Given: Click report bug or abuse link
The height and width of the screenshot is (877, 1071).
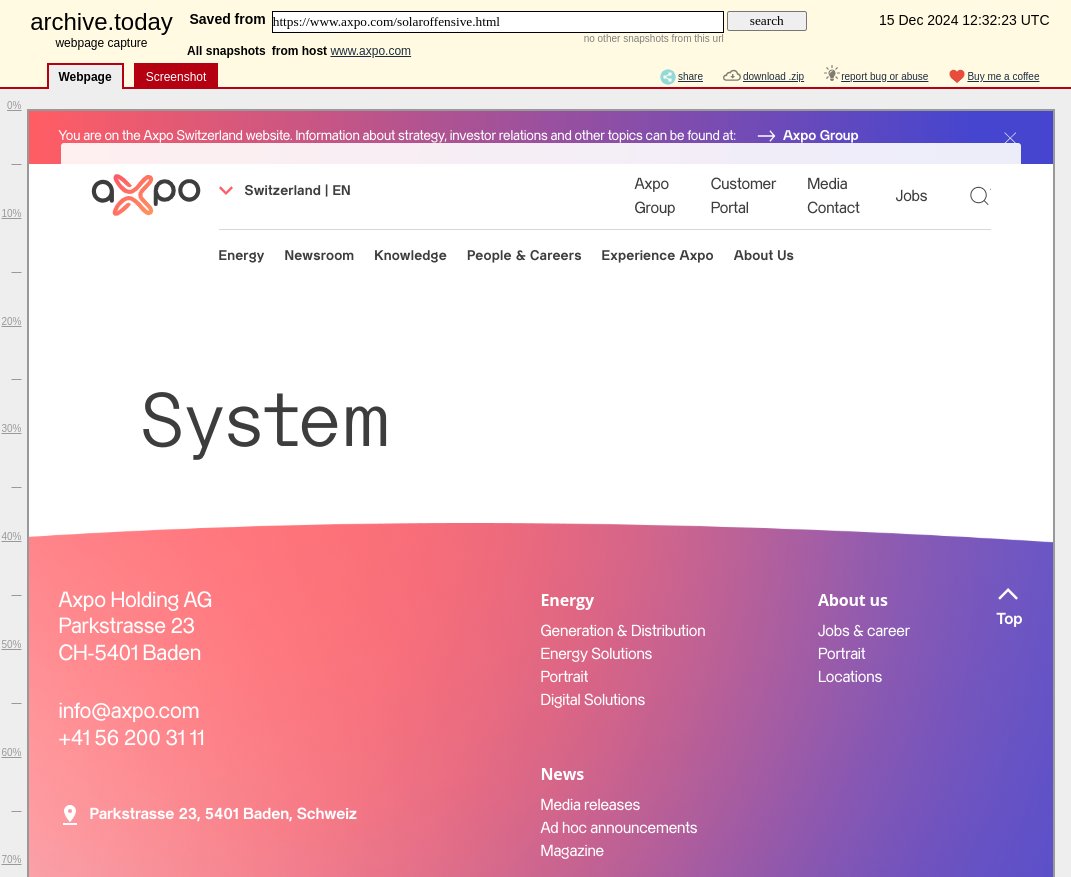Looking at the screenshot, I should click(x=885, y=76).
